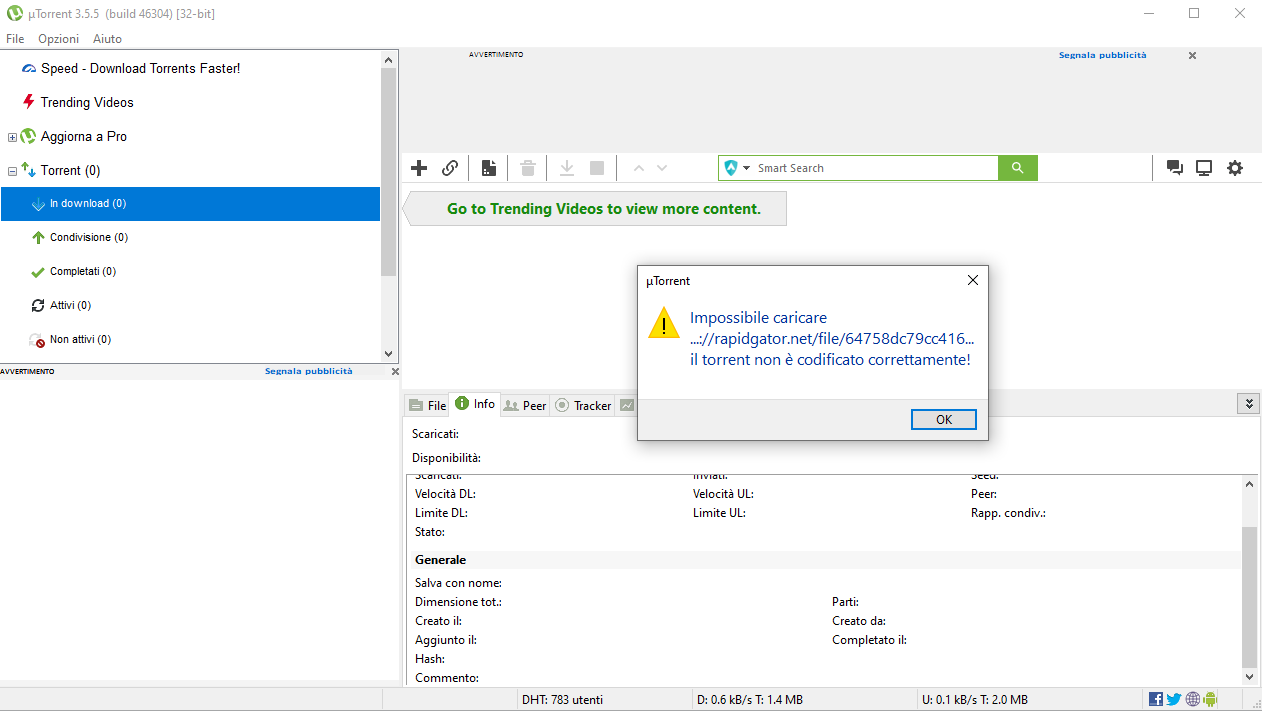
Task: Switch to the Tracker tab
Action: tap(583, 405)
